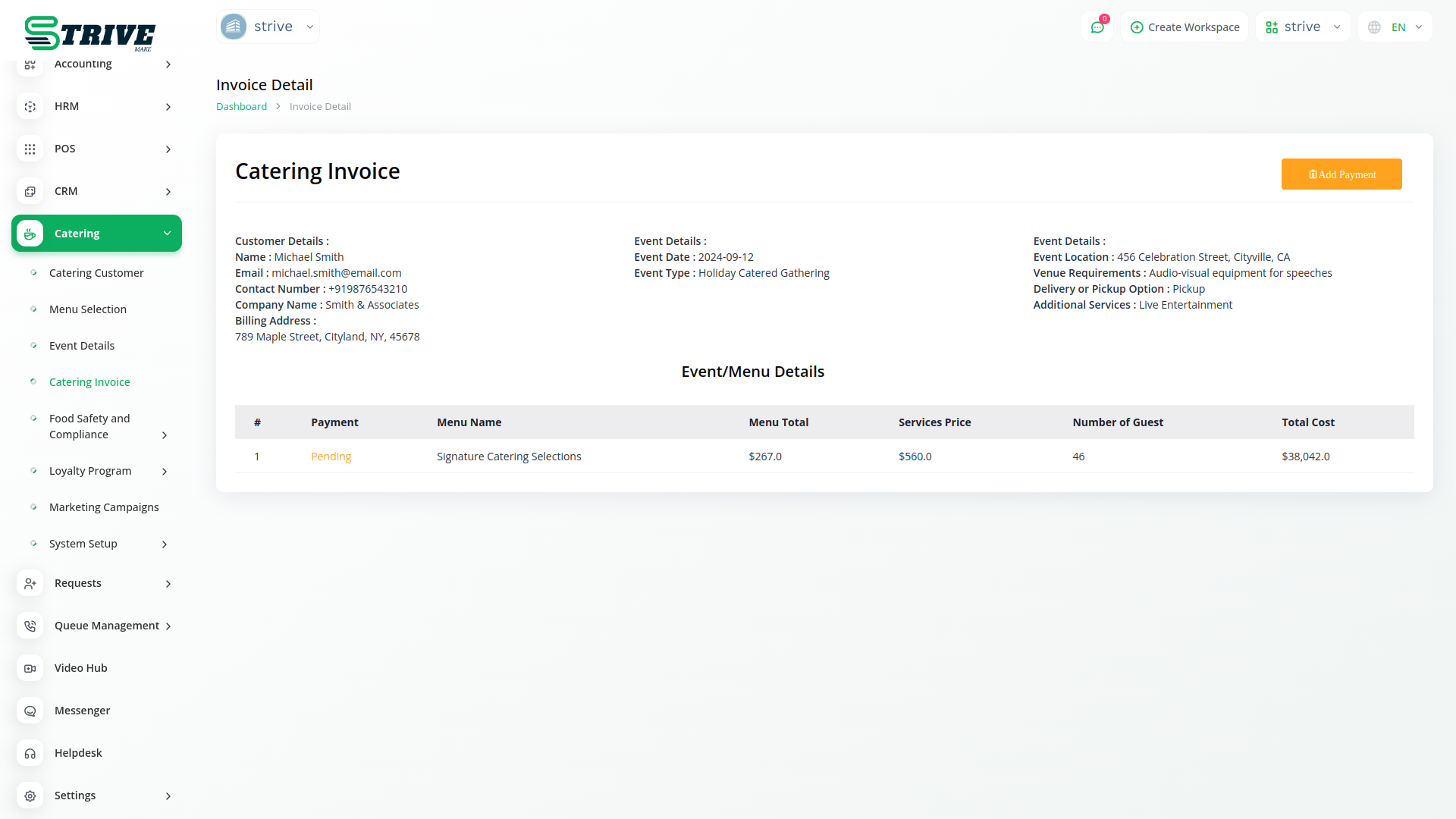Go to the Marketing Campaigns menu item

(x=104, y=507)
